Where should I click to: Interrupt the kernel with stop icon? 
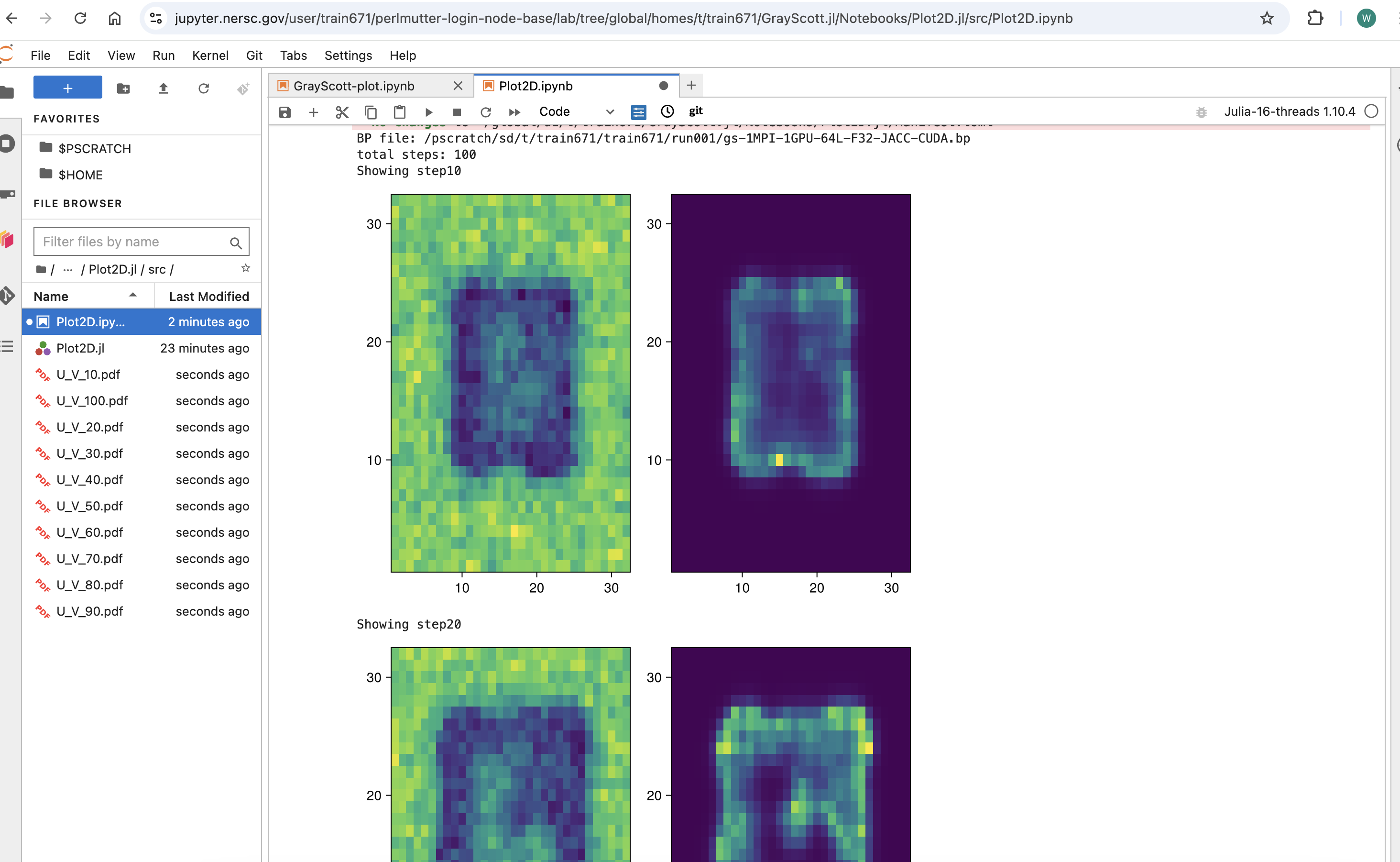pos(457,112)
